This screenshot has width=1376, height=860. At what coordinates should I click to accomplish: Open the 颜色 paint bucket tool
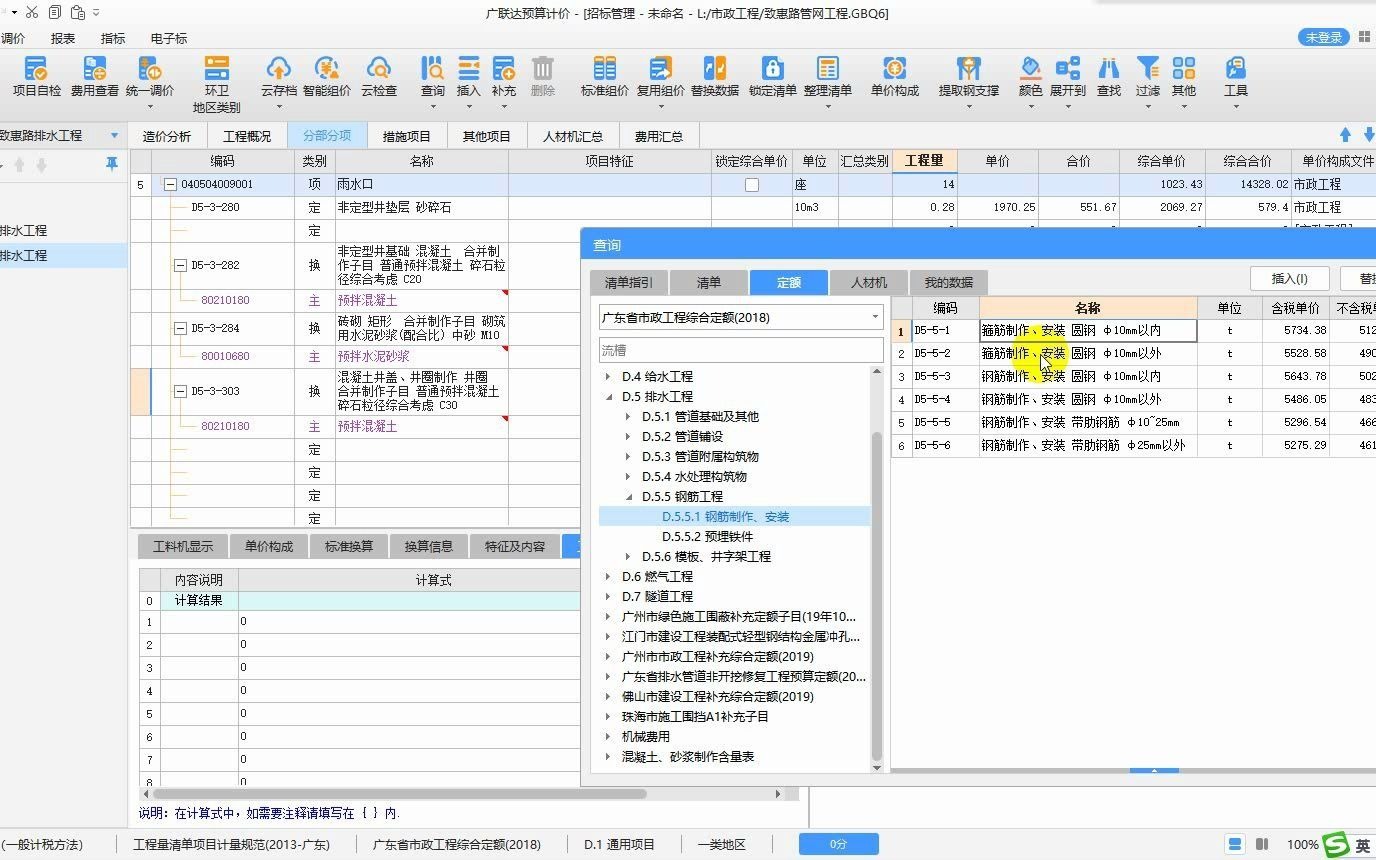[1030, 77]
